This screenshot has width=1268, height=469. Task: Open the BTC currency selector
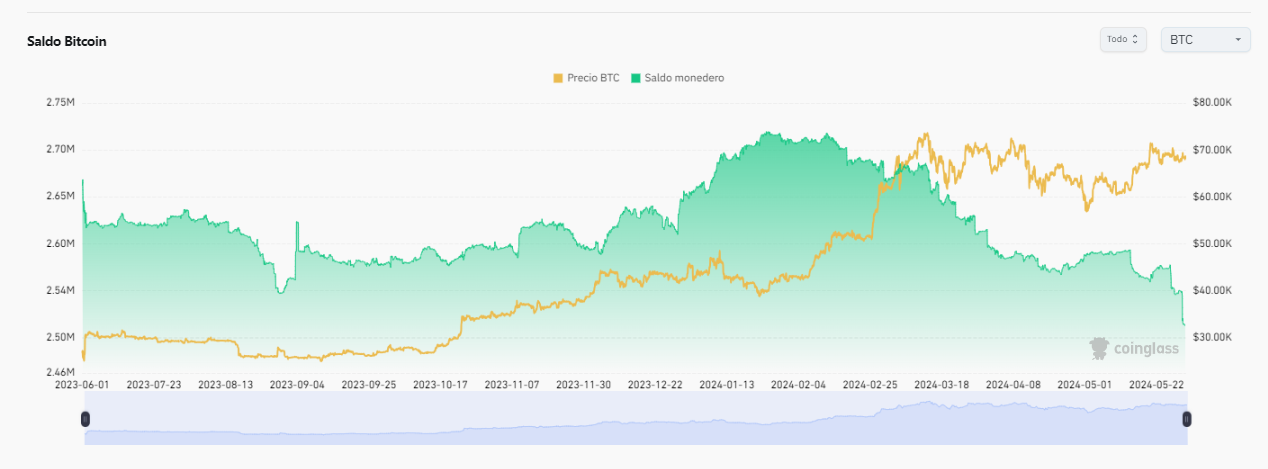(1205, 40)
